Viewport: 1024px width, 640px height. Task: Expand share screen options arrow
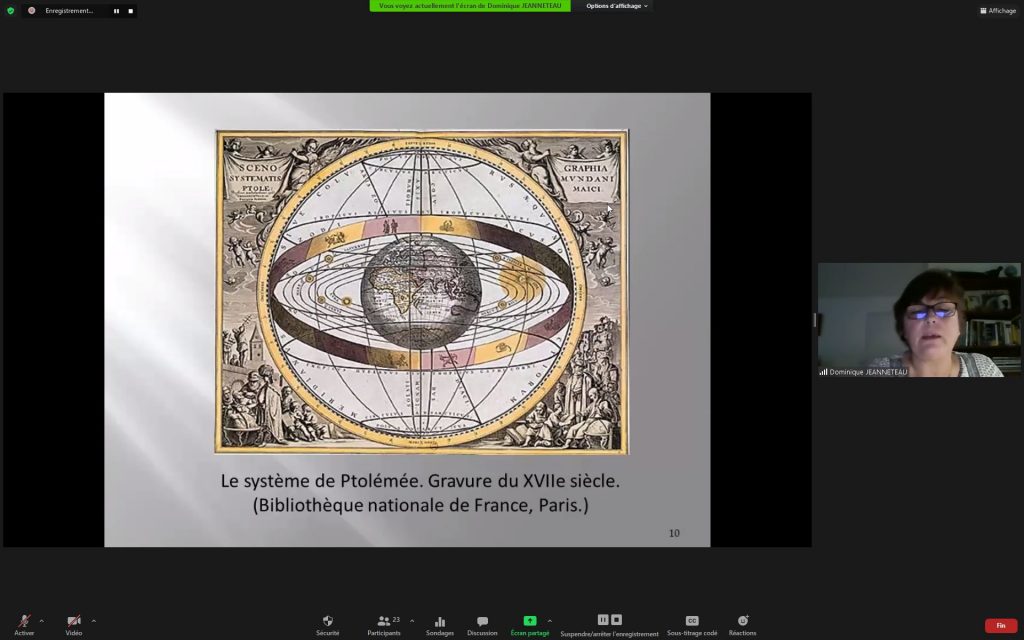tap(550, 621)
